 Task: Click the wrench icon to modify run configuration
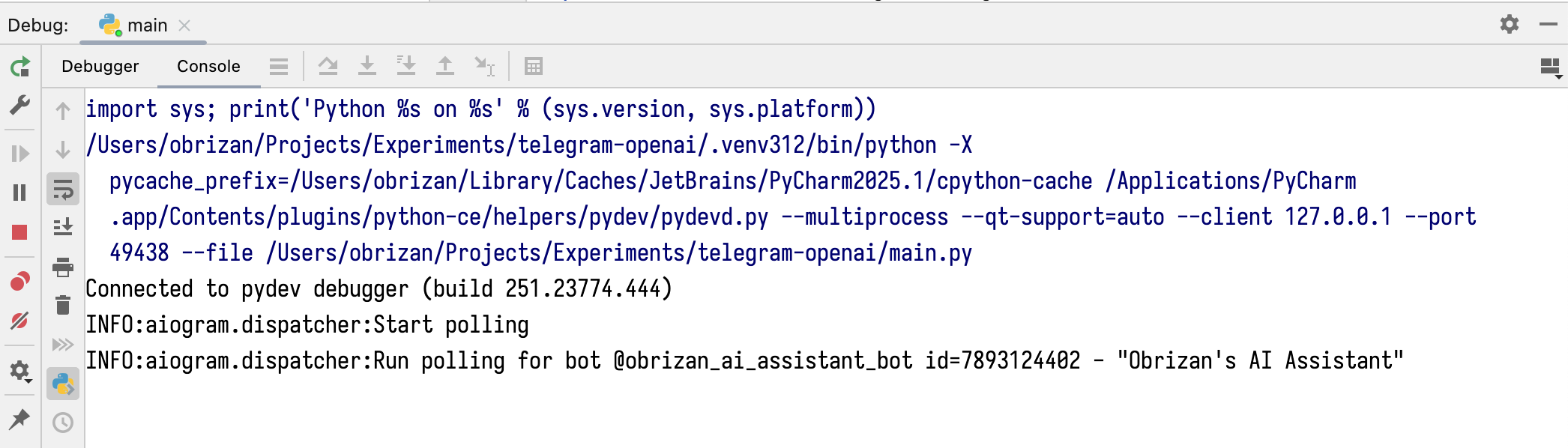(20, 105)
